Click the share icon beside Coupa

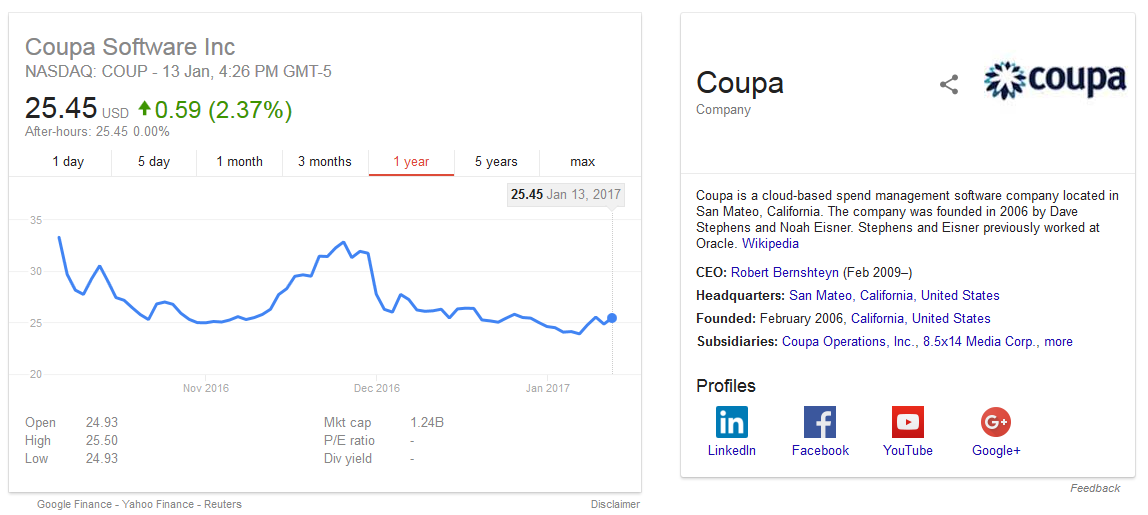click(x=949, y=85)
